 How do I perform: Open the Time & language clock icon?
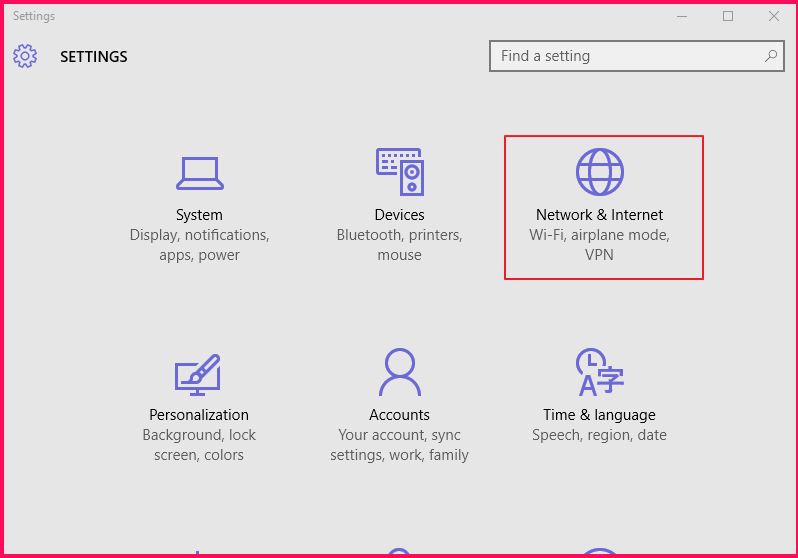[599, 373]
